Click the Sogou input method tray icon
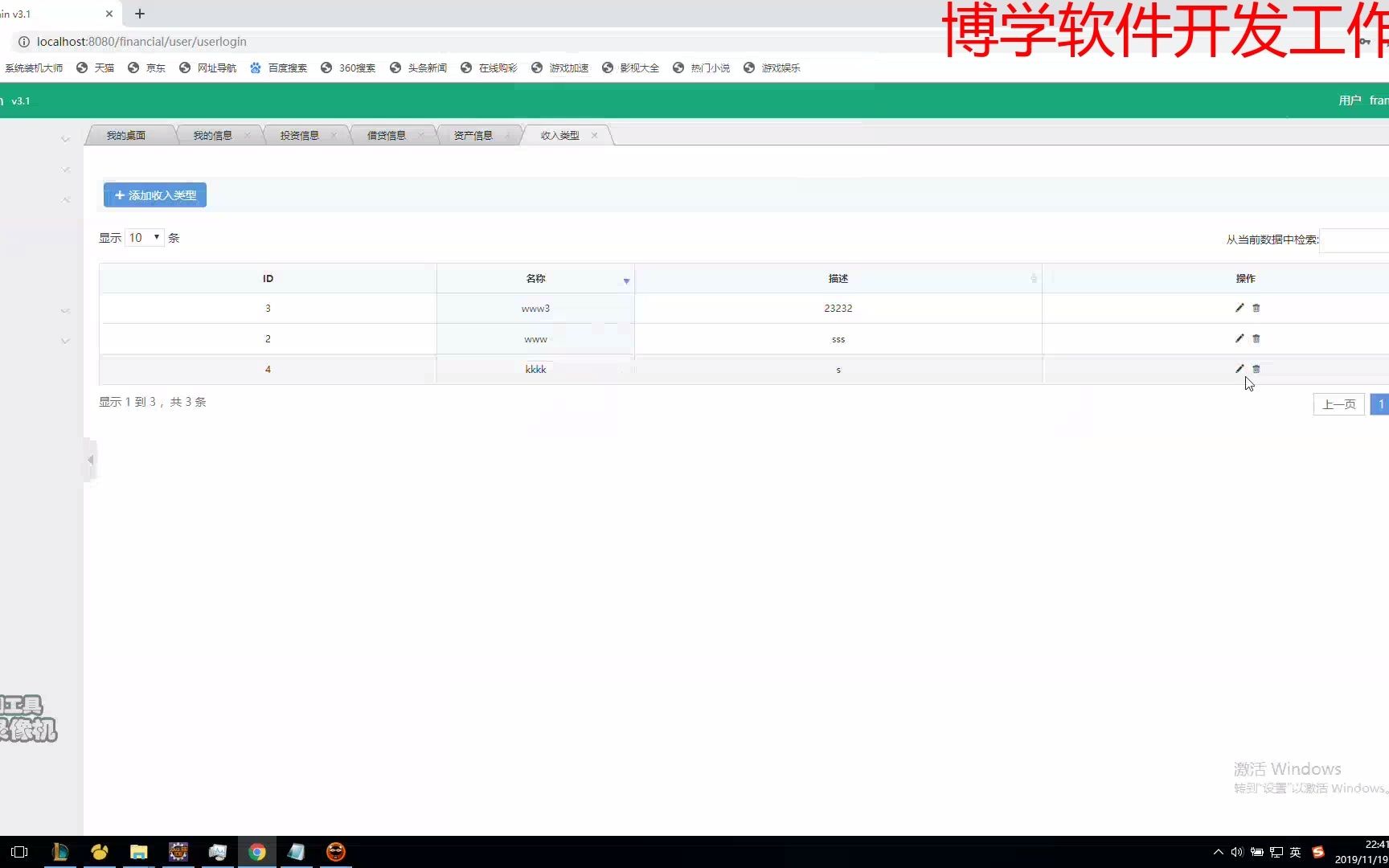Image resolution: width=1389 pixels, height=868 pixels. pyautogui.click(x=1318, y=852)
